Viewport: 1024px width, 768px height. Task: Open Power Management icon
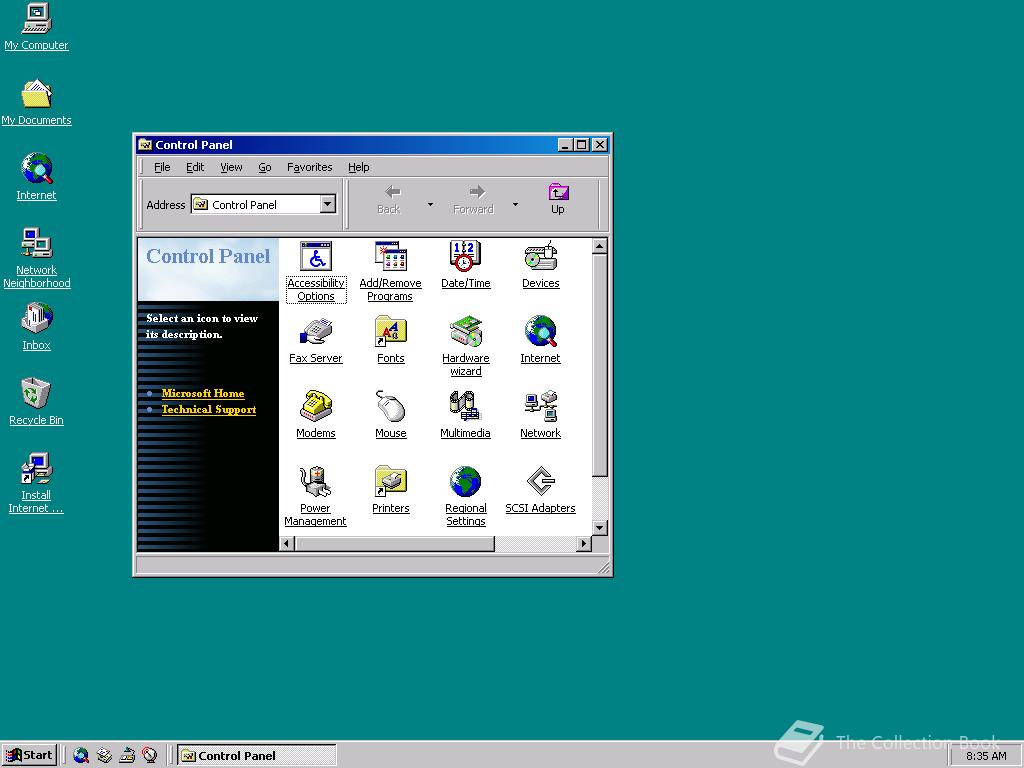coord(316,483)
